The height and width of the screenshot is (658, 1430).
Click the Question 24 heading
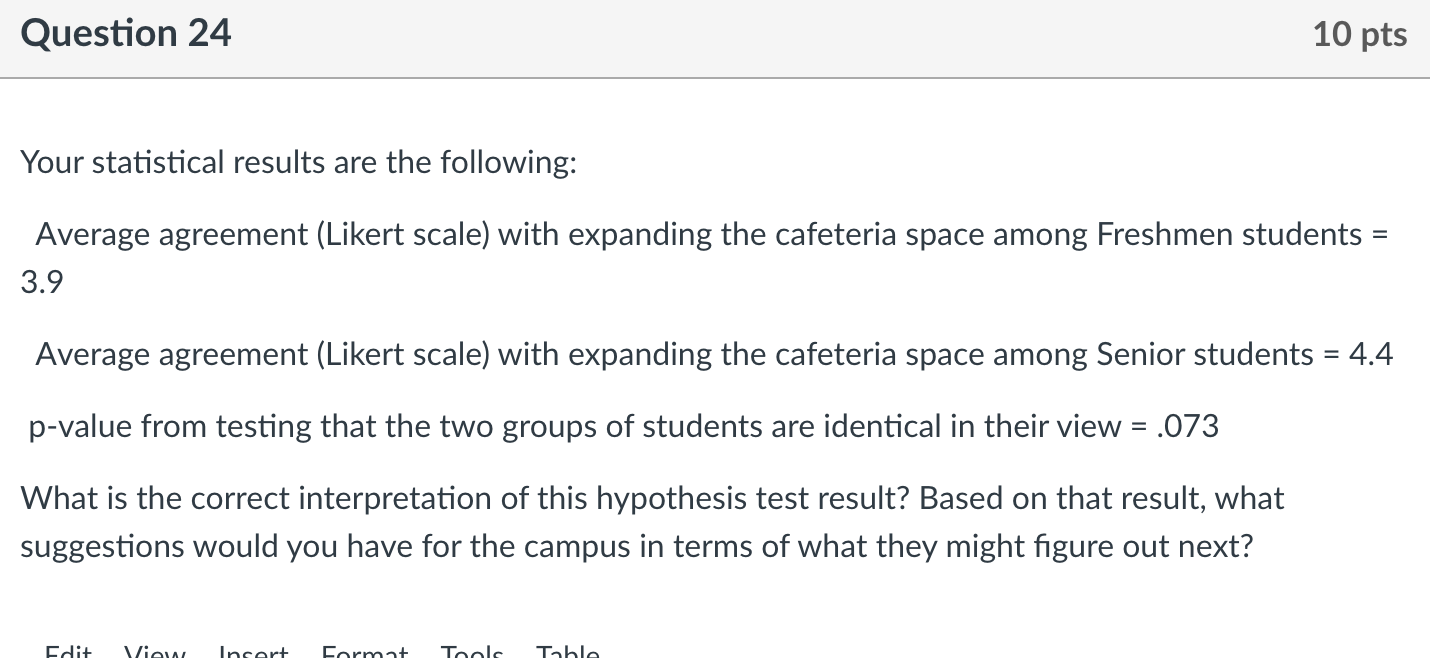pos(125,33)
